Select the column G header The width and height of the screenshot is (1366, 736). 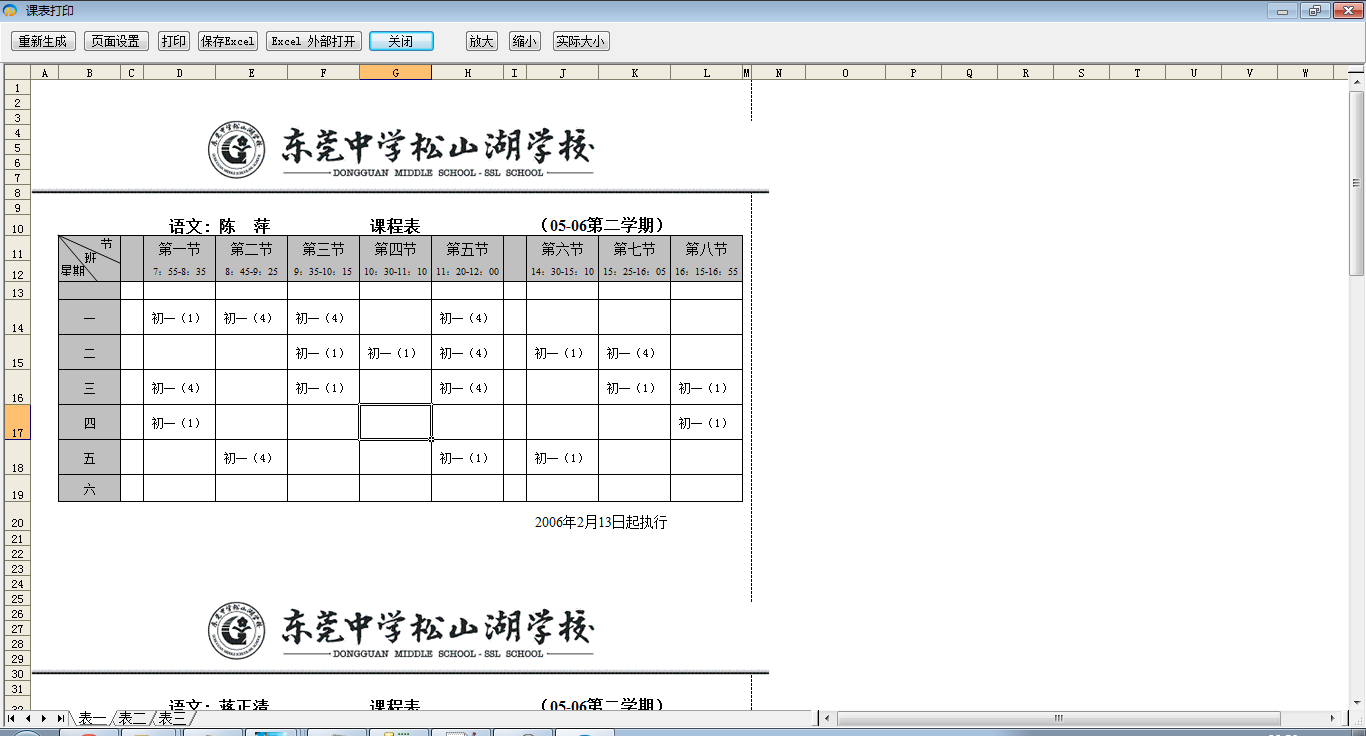tap(395, 73)
